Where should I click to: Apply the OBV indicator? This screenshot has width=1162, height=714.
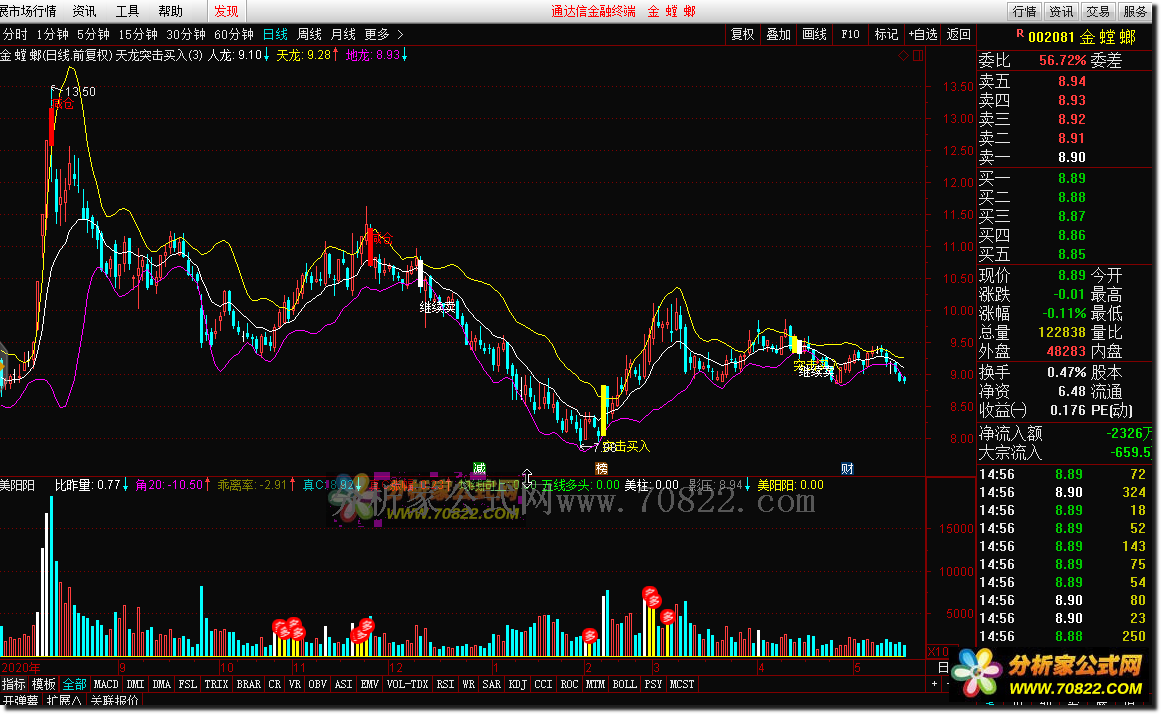click(317, 684)
